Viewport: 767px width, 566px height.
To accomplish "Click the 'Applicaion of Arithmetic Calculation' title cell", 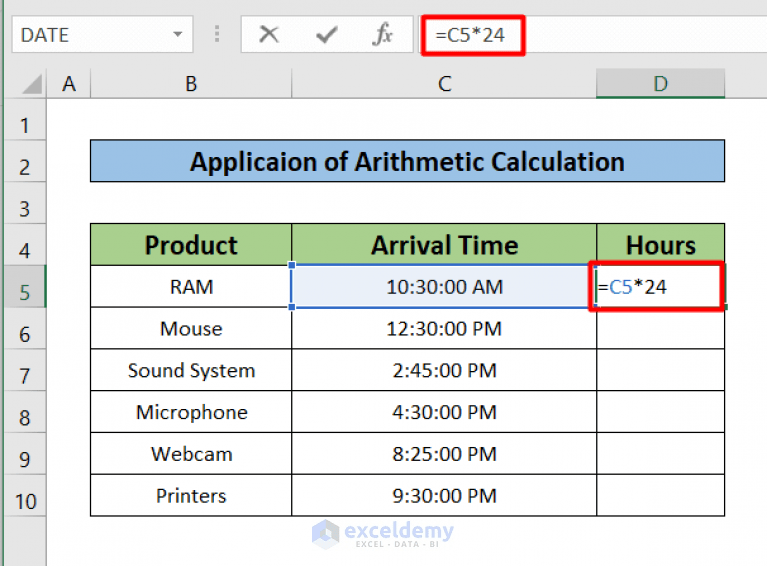I will (x=407, y=161).
